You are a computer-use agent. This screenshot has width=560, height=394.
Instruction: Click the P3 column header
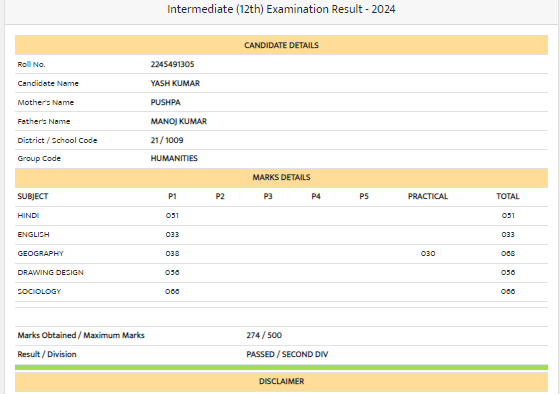268,196
